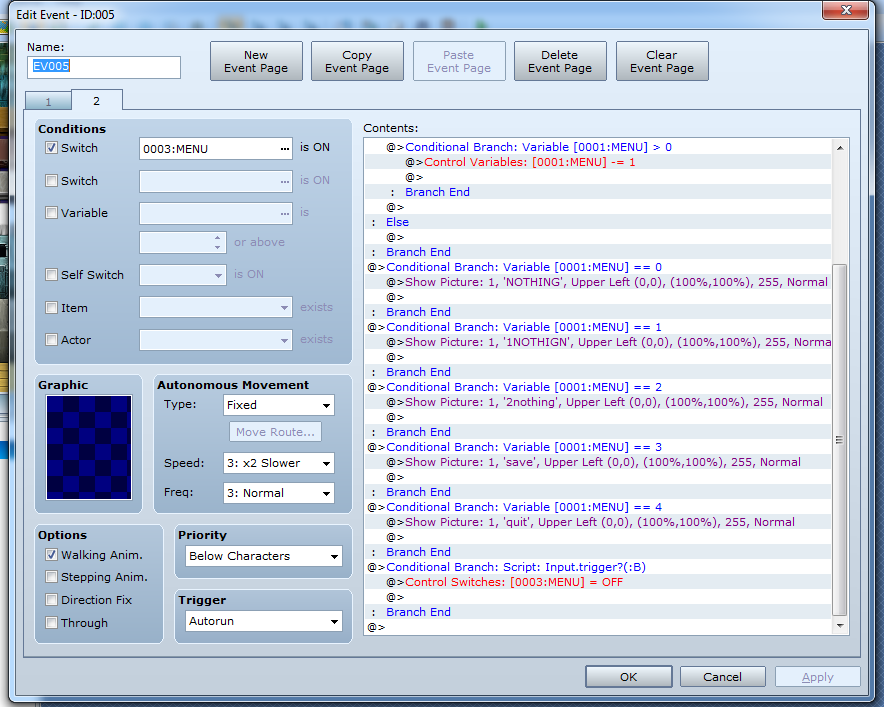Enable the Stepping Anim. option
884x707 pixels.
point(51,577)
